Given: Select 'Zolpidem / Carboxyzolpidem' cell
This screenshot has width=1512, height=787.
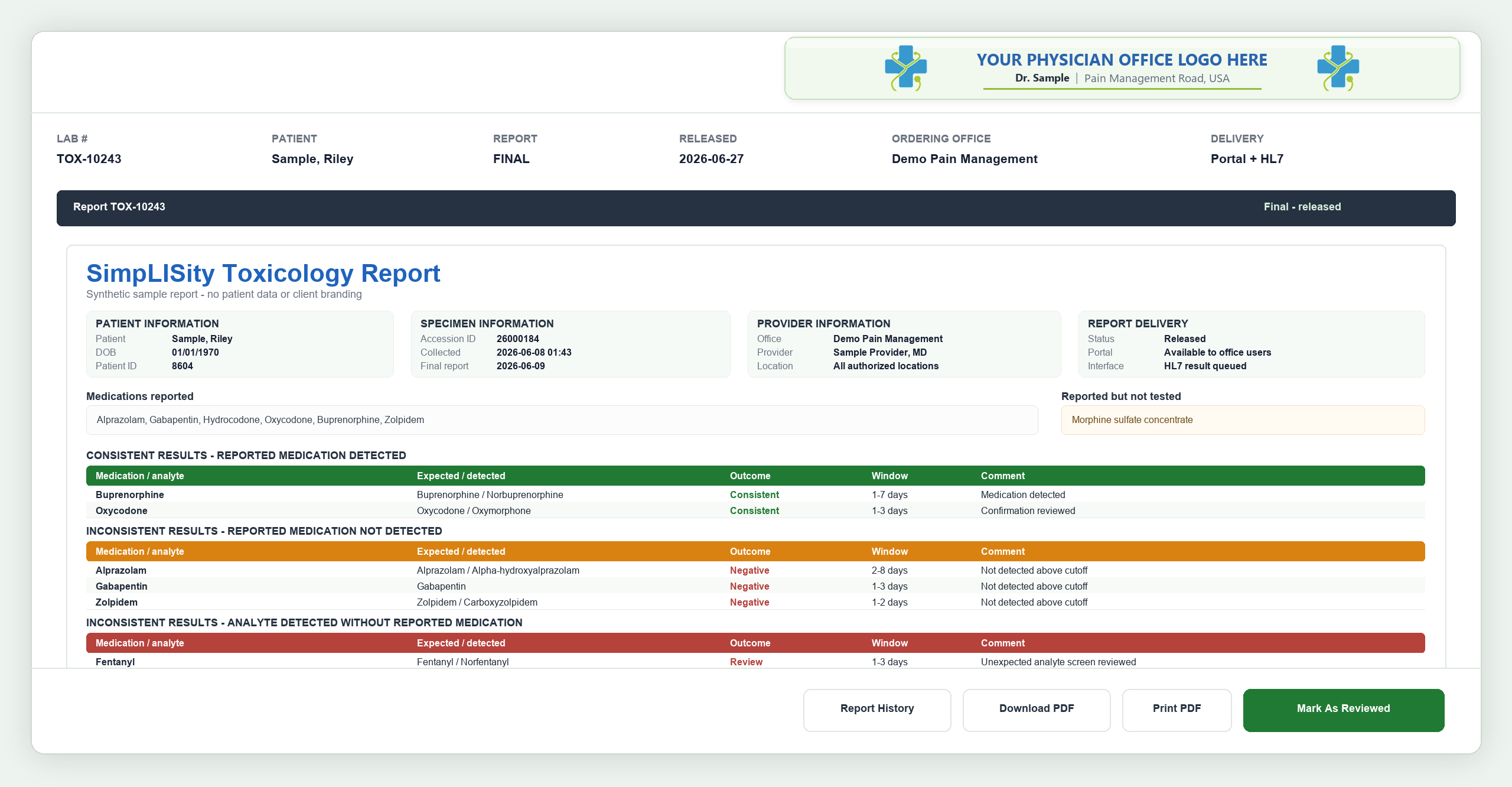Looking at the screenshot, I should coord(477,602).
